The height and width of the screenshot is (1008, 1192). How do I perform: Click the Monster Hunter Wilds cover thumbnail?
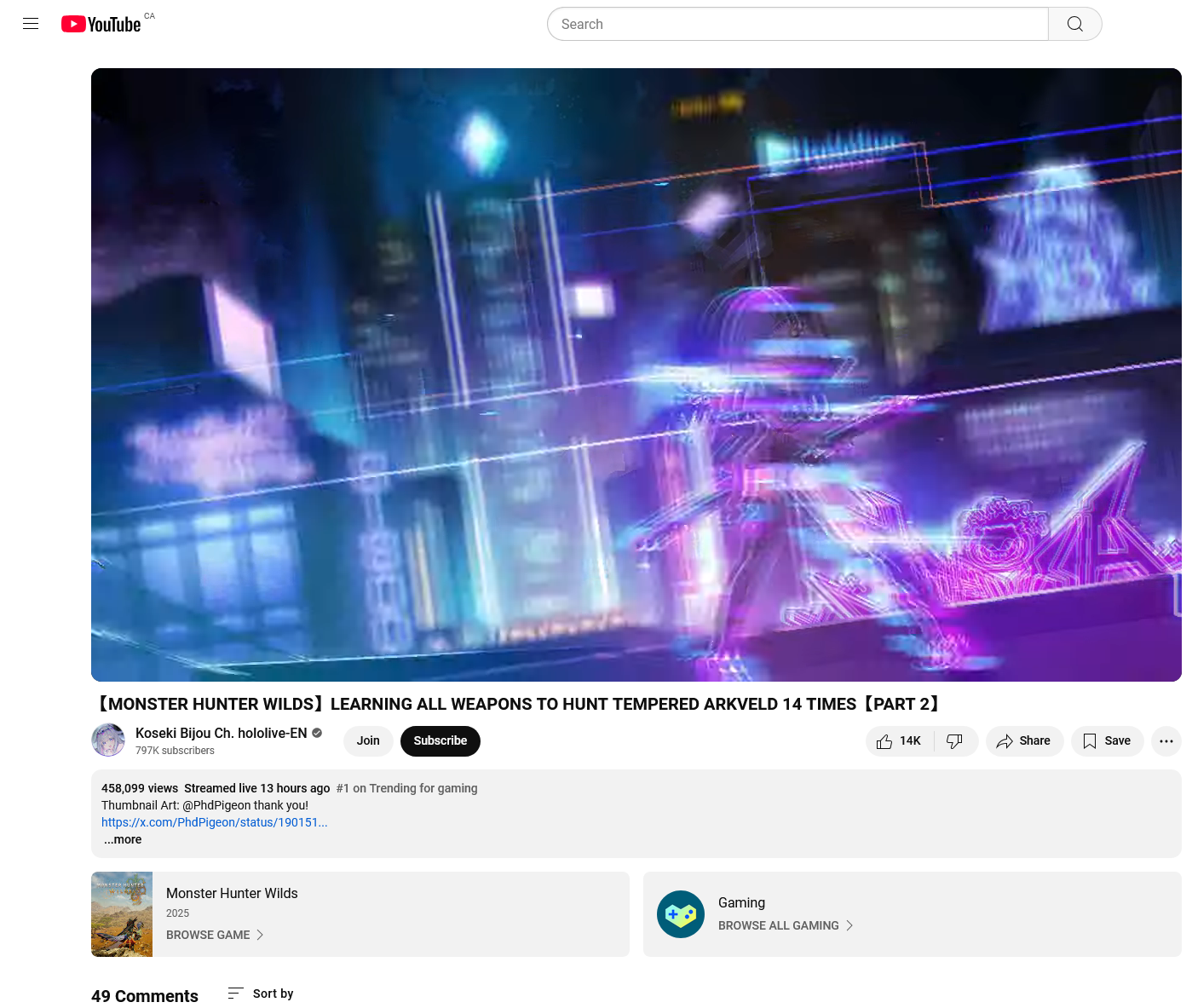pos(122,914)
